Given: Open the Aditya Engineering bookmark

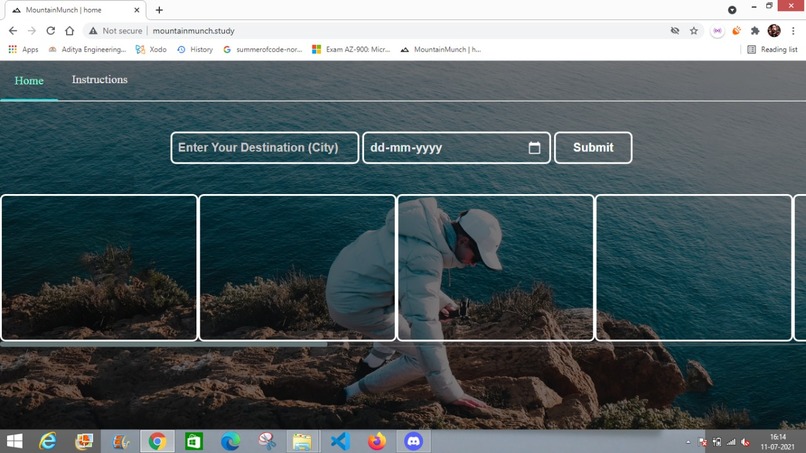Looking at the screenshot, I should point(87,49).
